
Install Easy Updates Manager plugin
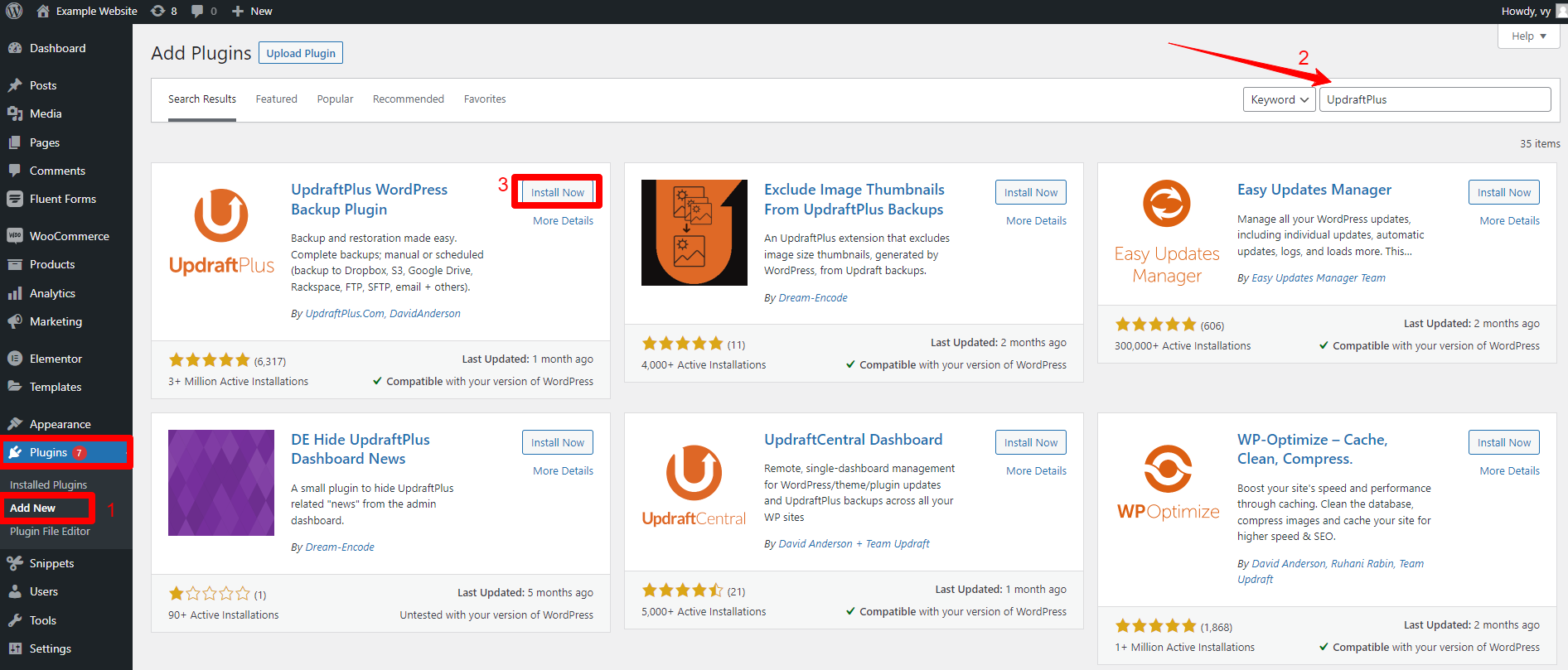[x=1504, y=192]
